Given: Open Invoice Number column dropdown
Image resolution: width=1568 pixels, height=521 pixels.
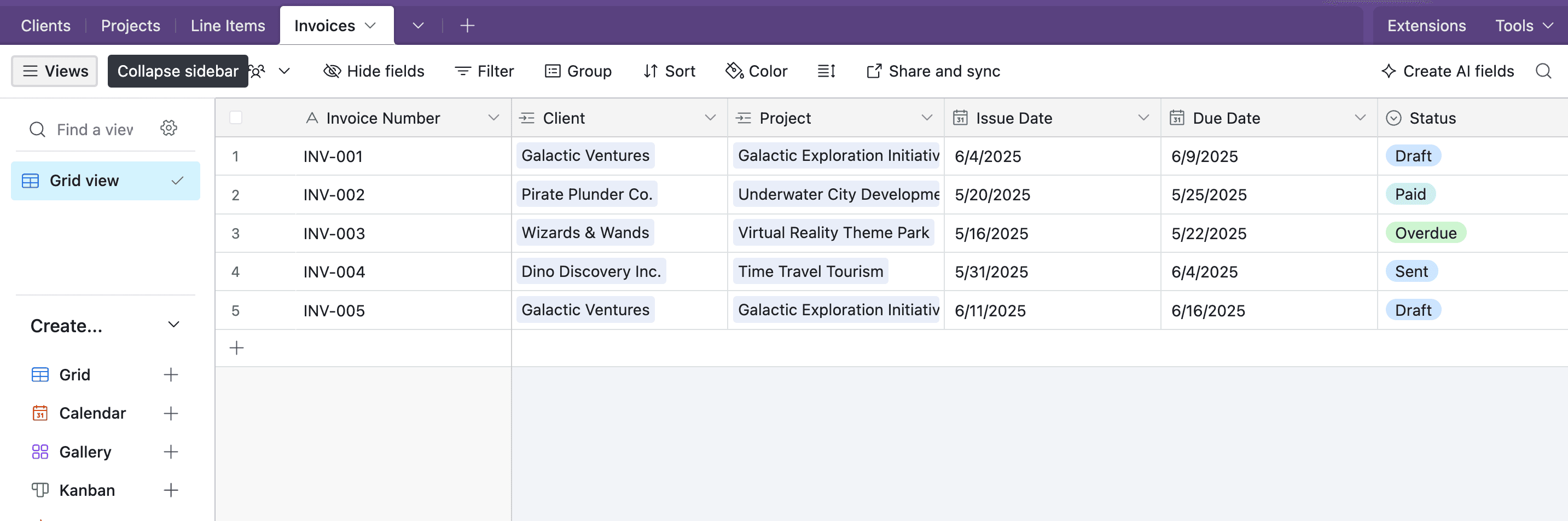Looking at the screenshot, I should coord(493,118).
